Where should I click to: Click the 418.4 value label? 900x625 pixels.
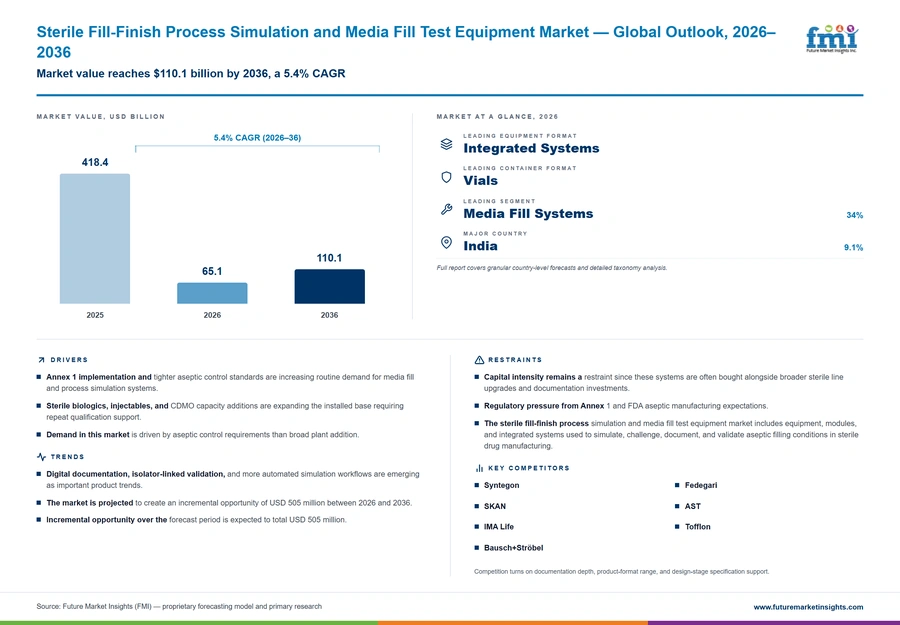pyautogui.click(x=95, y=162)
